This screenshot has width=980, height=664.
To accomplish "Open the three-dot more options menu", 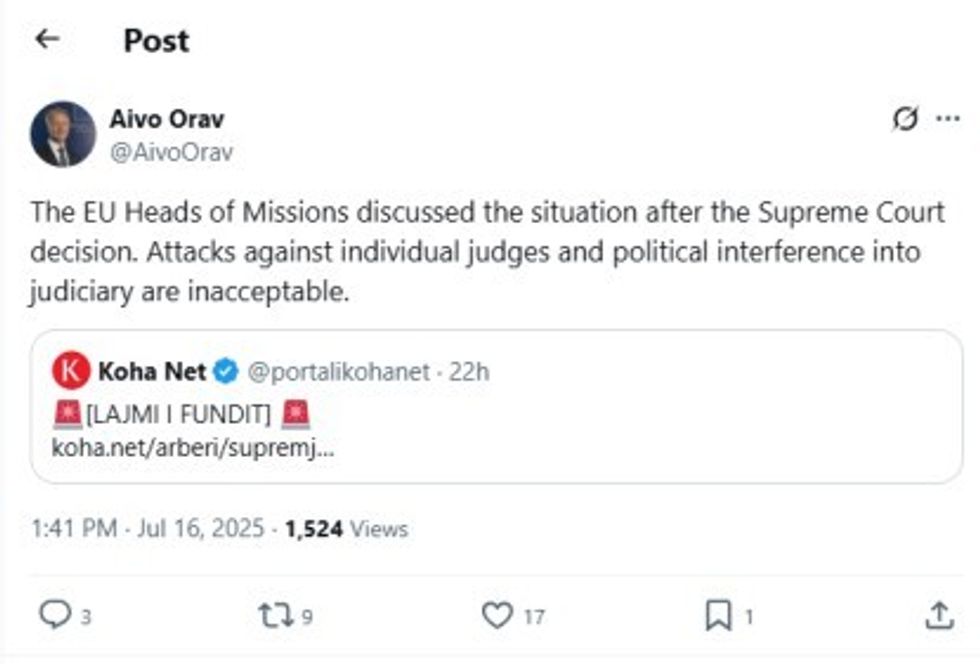I will point(947,120).
